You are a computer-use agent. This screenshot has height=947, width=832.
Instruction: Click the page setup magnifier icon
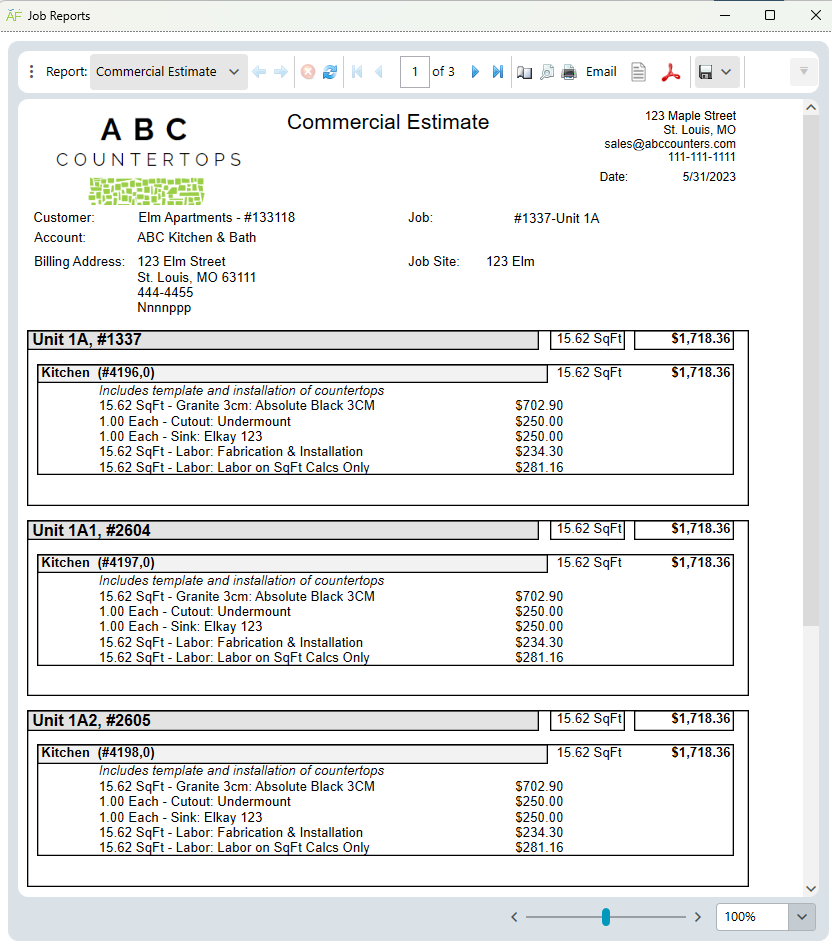coord(547,72)
